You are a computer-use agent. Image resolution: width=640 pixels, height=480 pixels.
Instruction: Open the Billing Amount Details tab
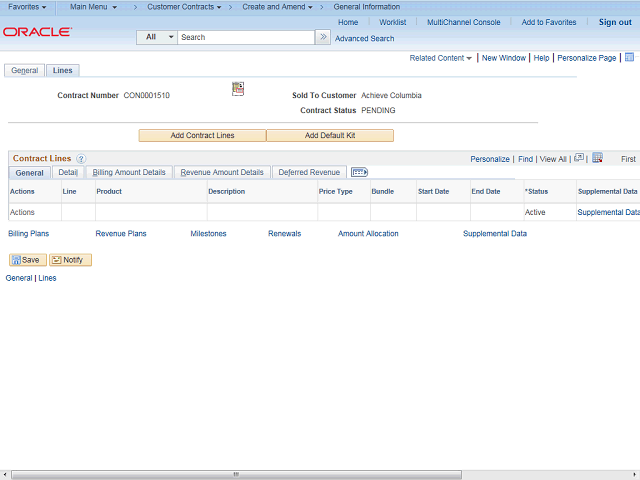(129, 172)
